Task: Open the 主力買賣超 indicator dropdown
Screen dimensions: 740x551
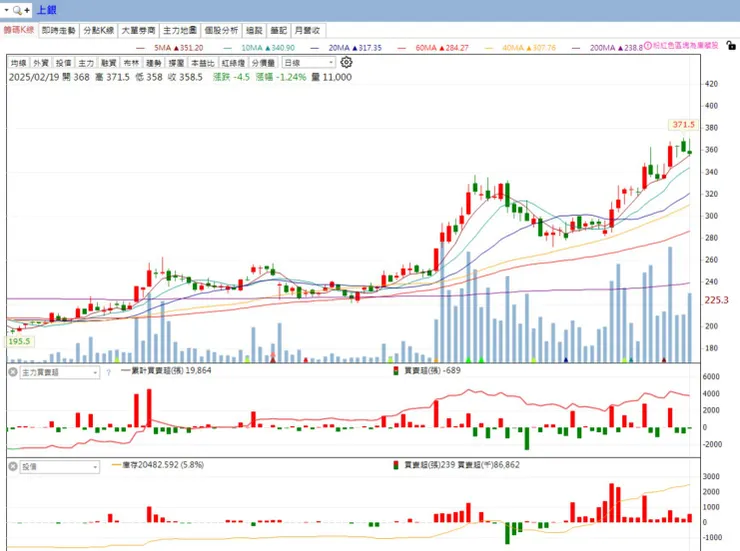Action: [x=59, y=372]
